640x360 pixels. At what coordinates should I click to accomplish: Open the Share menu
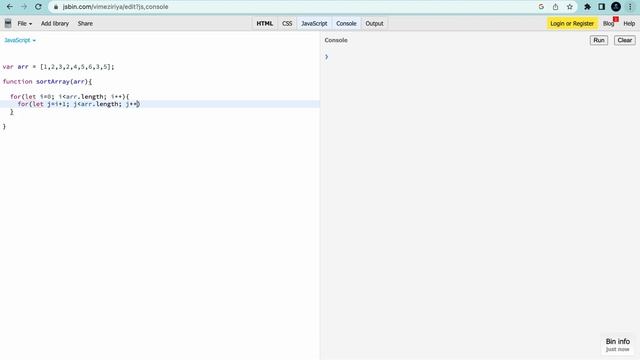coord(85,24)
